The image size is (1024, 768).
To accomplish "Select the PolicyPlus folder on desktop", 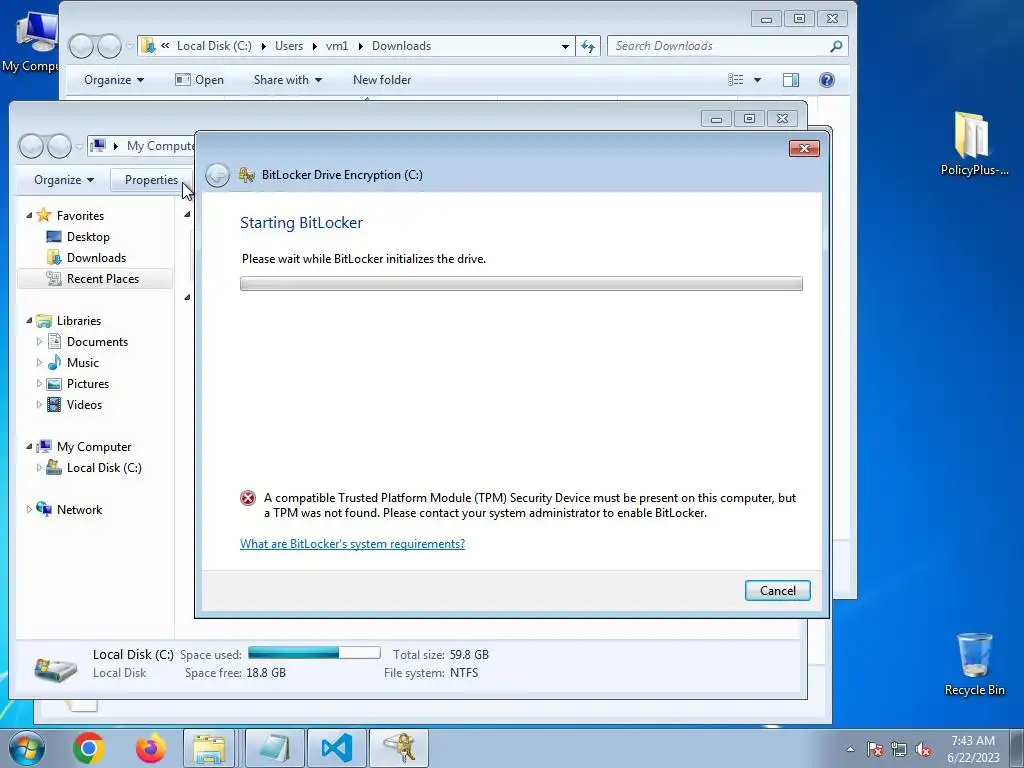I will (974, 144).
